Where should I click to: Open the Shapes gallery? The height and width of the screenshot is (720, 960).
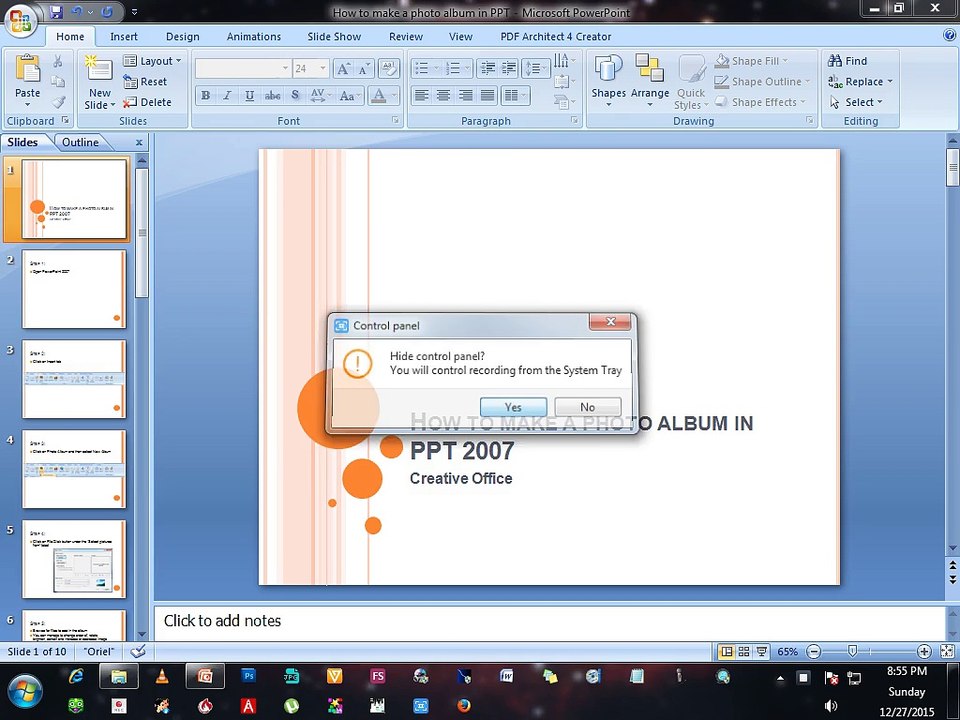(x=609, y=81)
